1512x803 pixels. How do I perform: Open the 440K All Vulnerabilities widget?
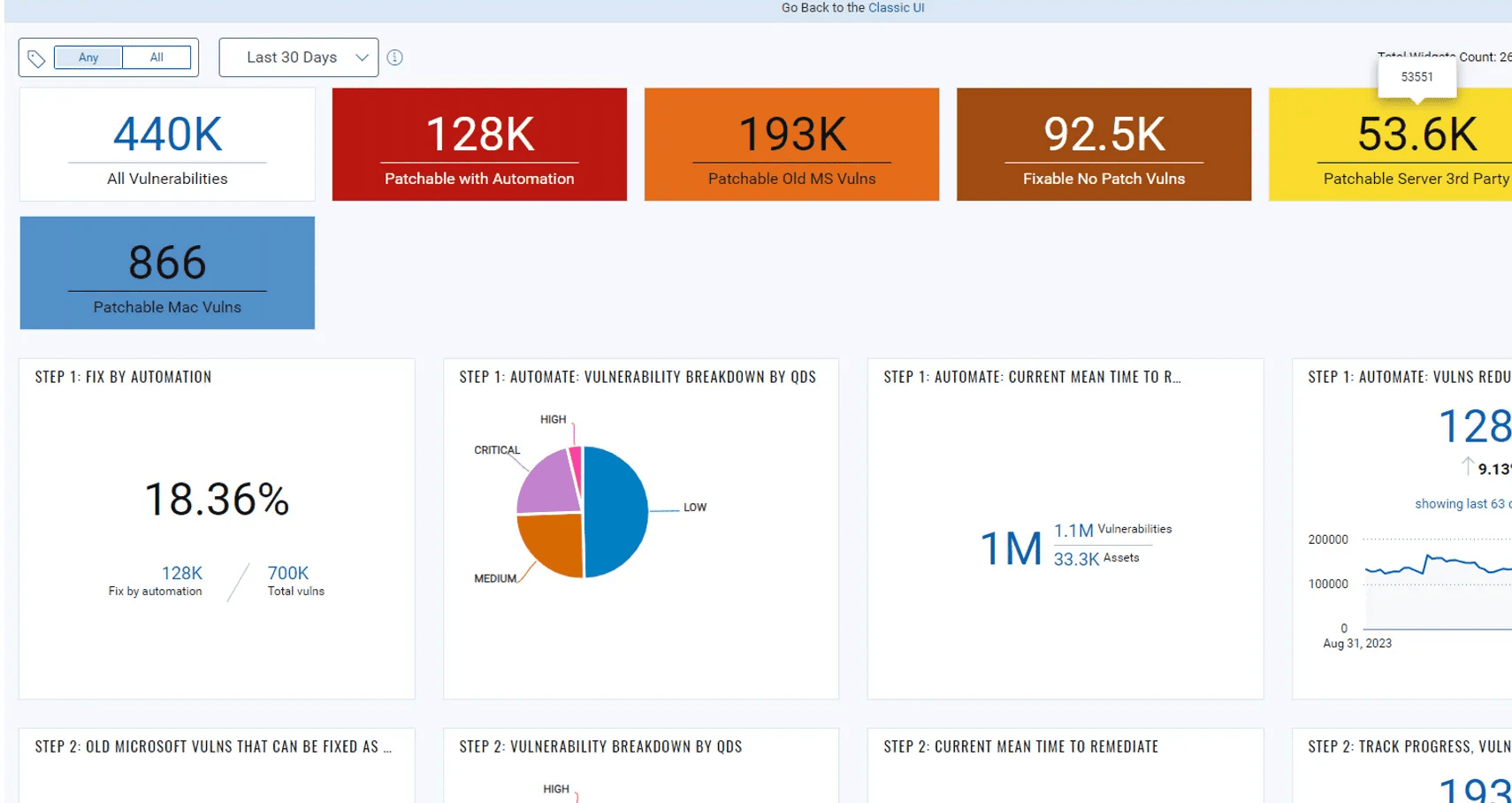[167, 144]
